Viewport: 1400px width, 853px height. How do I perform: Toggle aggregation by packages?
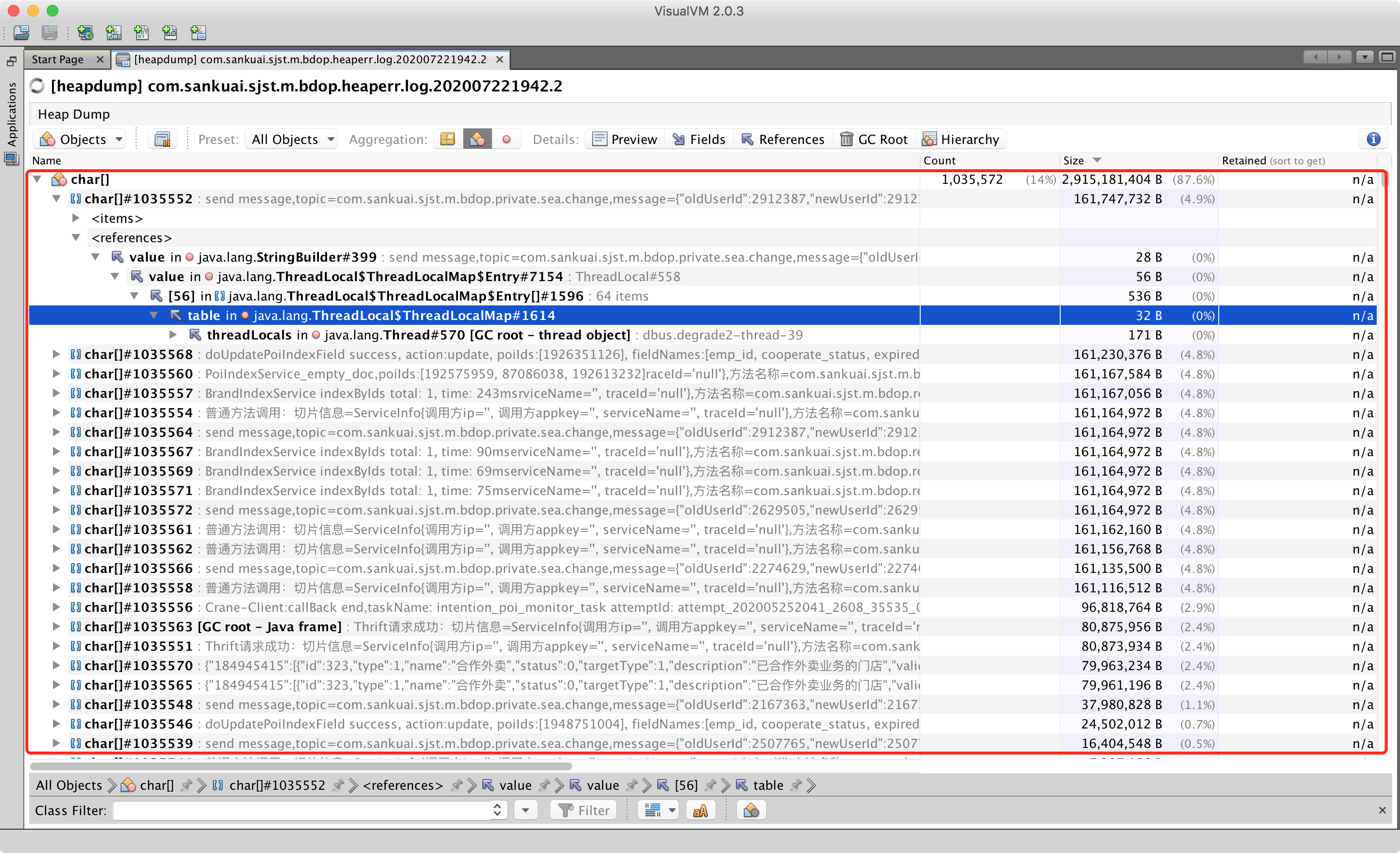pos(448,139)
